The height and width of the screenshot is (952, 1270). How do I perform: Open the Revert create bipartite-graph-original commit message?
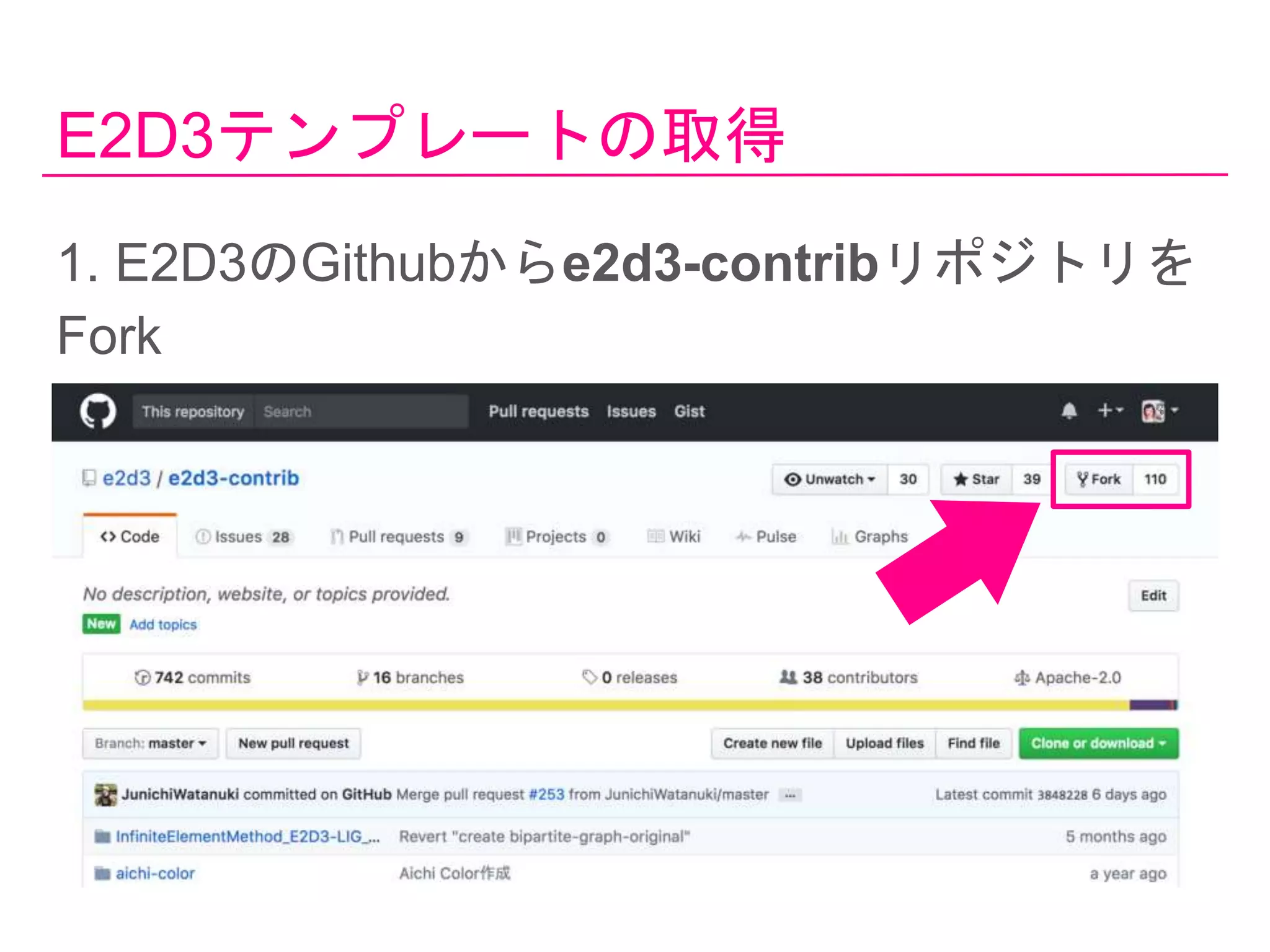coord(544,837)
